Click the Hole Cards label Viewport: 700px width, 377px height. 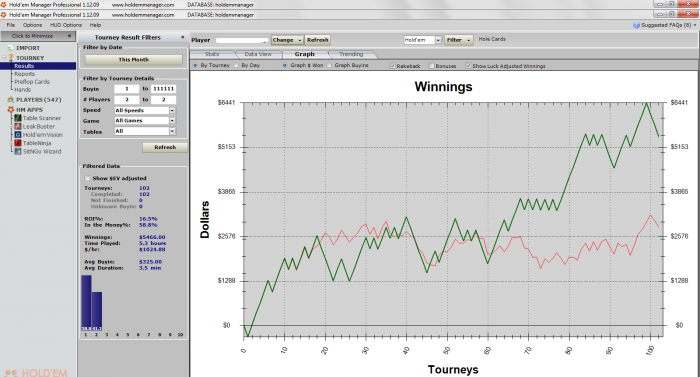[x=492, y=39]
